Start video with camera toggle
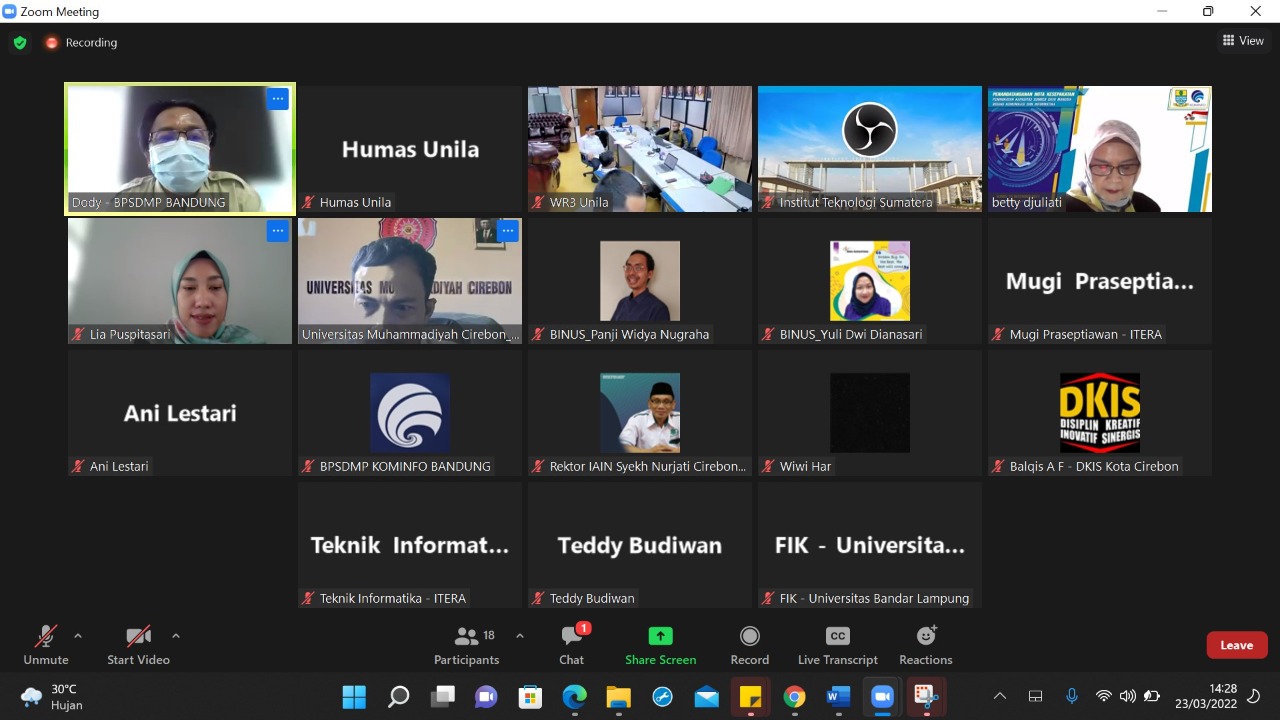1280x720 pixels. [x=138, y=645]
